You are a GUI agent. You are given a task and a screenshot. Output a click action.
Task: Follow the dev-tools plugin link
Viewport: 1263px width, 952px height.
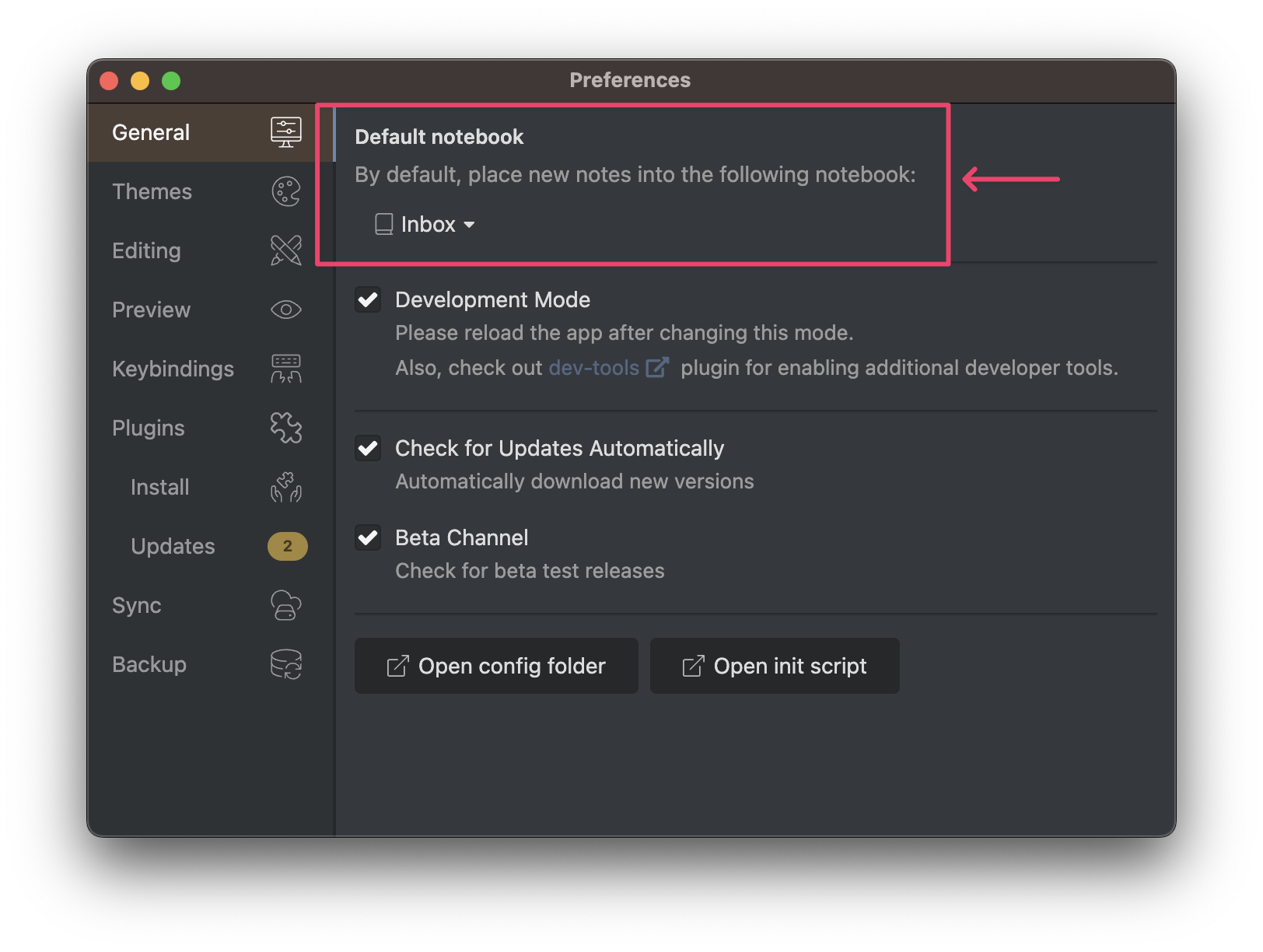[x=594, y=368]
